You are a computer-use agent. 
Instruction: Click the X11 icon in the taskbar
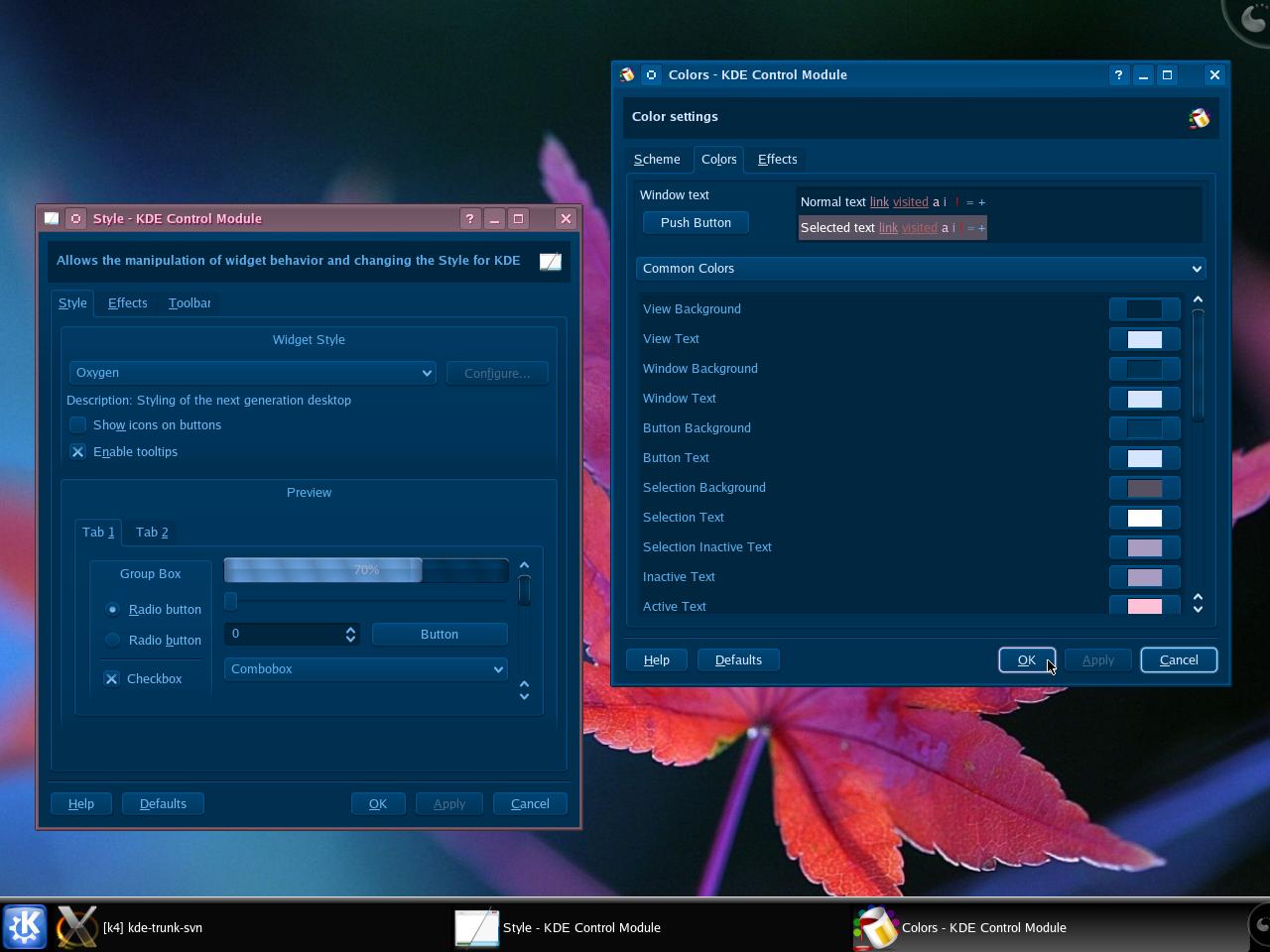click(x=76, y=927)
